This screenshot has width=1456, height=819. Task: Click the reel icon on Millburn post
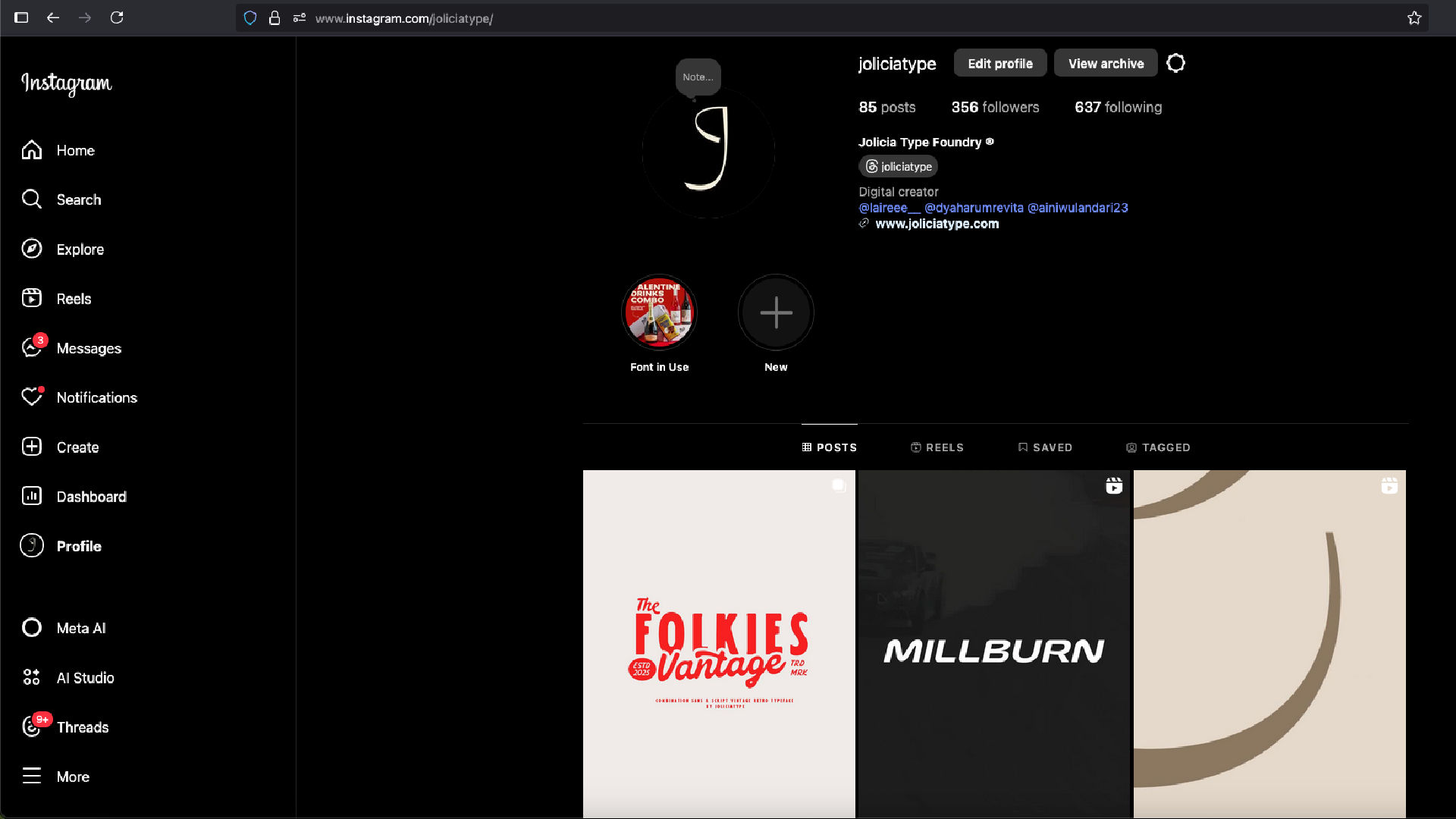(x=1114, y=485)
